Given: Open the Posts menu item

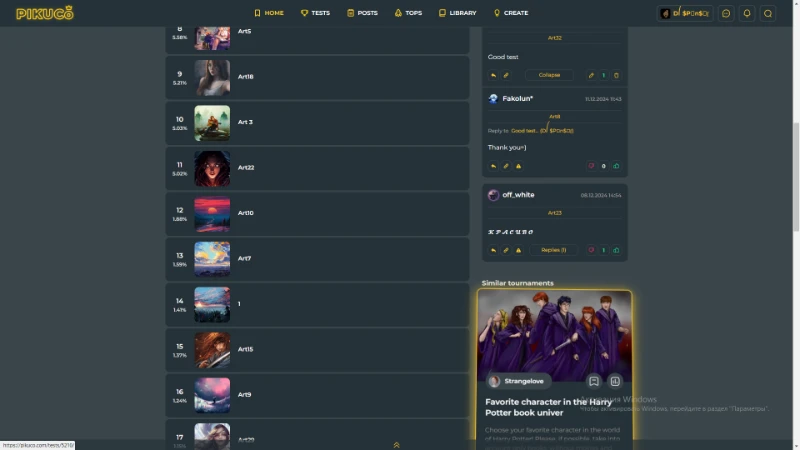Looking at the screenshot, I should (362, 13).
